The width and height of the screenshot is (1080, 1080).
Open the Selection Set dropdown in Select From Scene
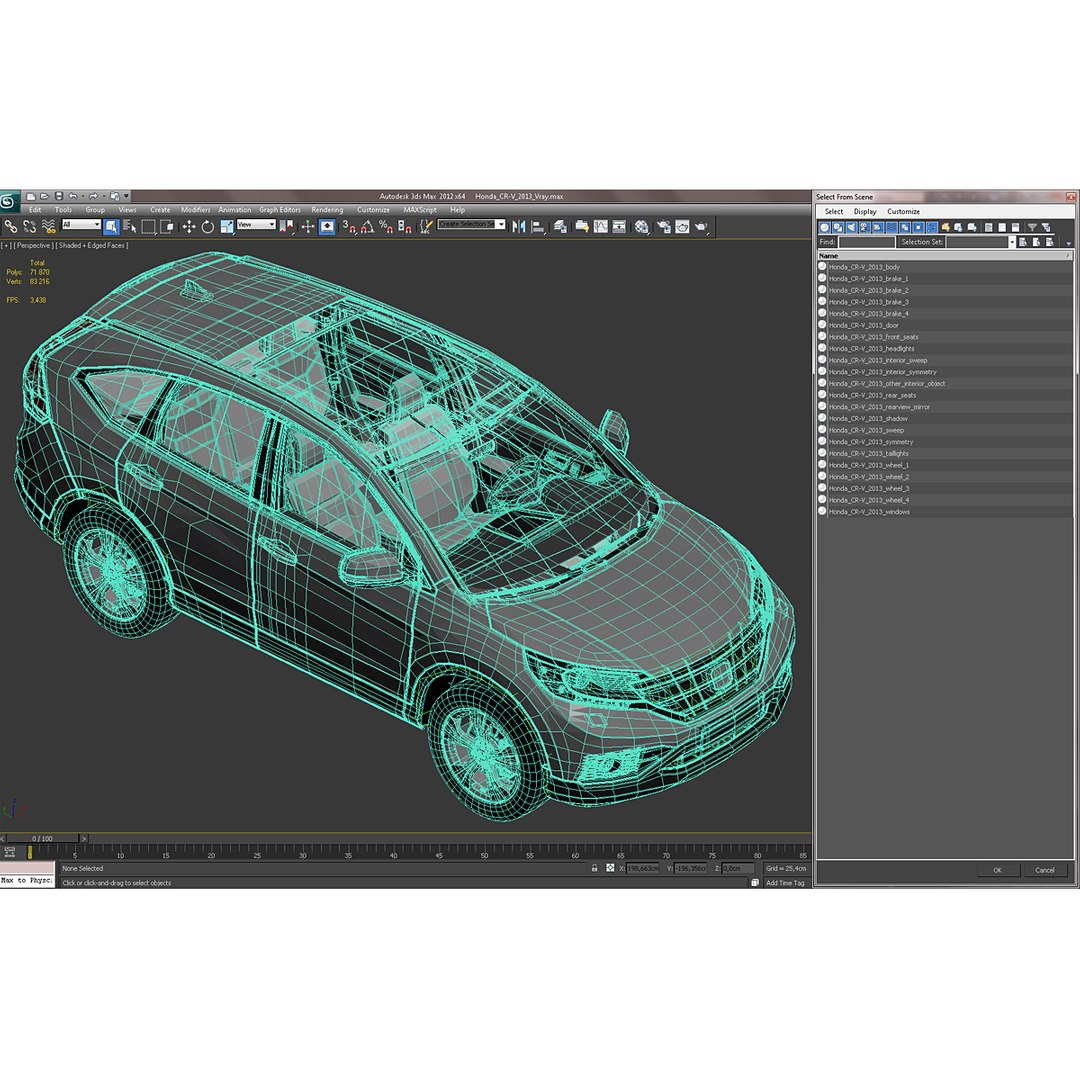pos(1012,242)
